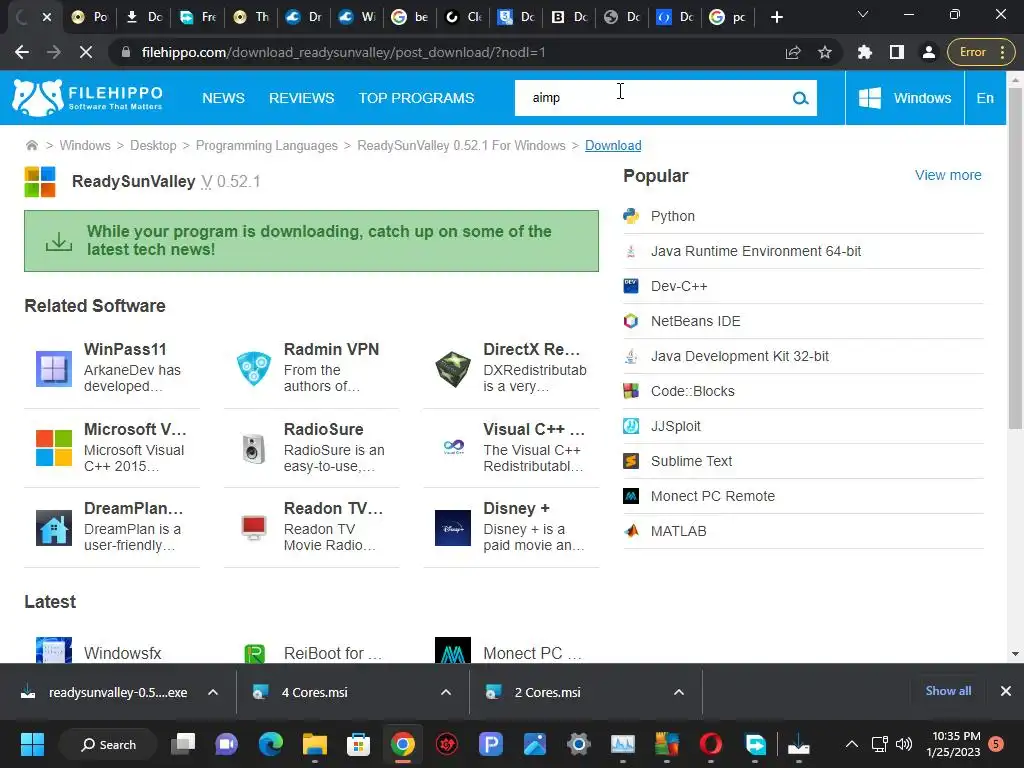Open Java Runtime Environment 64-bit link
The height and width of the screenshot is (768, 1024).
pyautogui.click(x=756, y=251)
